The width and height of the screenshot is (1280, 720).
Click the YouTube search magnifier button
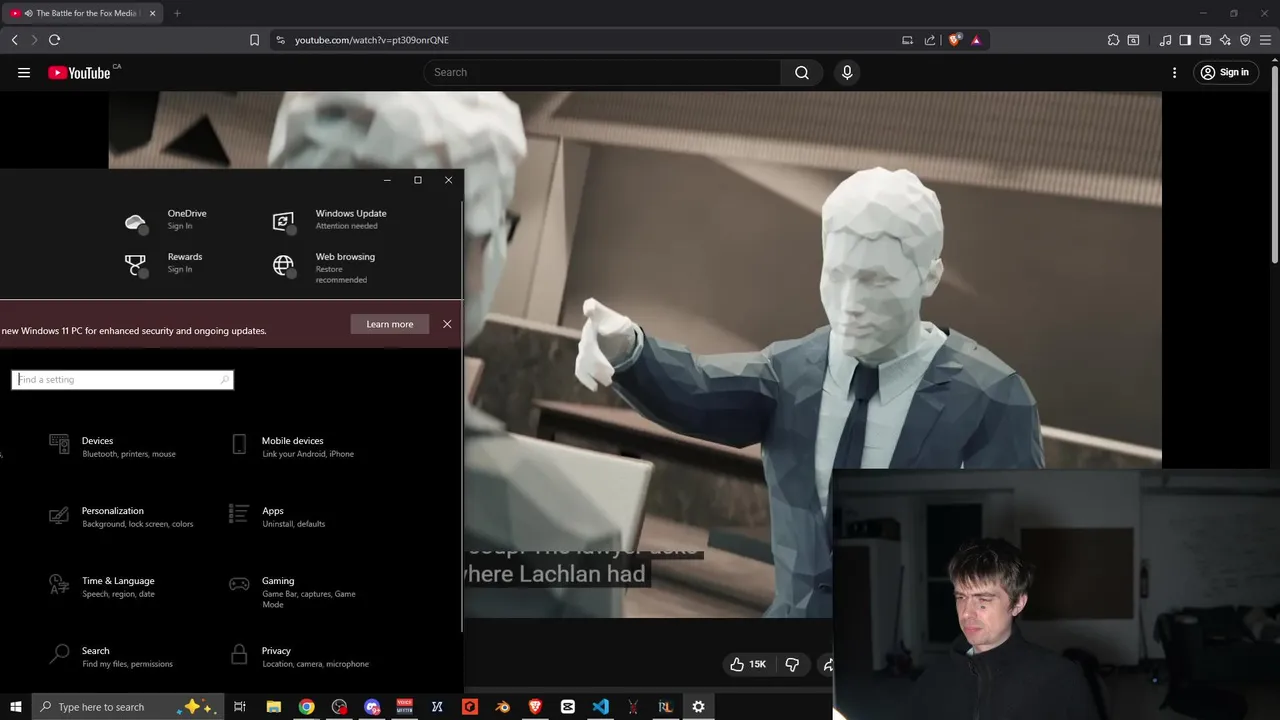pos(802,72)
